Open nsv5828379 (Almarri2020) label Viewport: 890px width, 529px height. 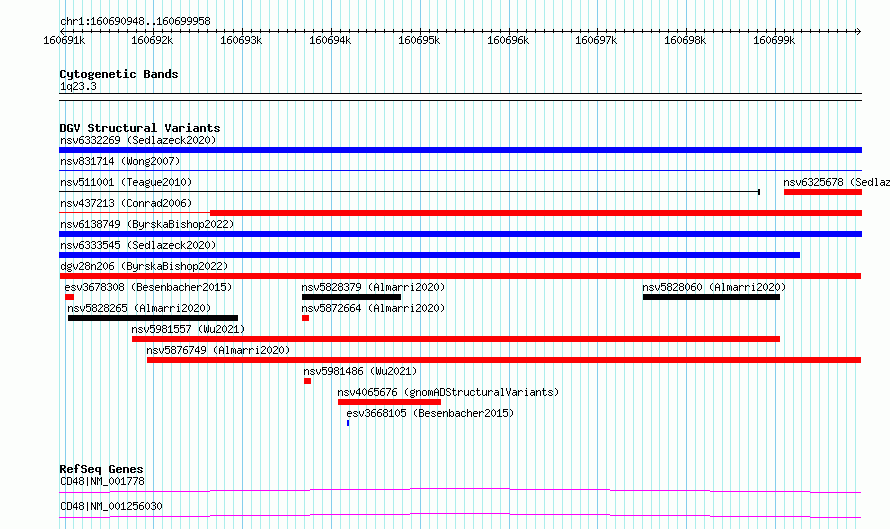373,287
